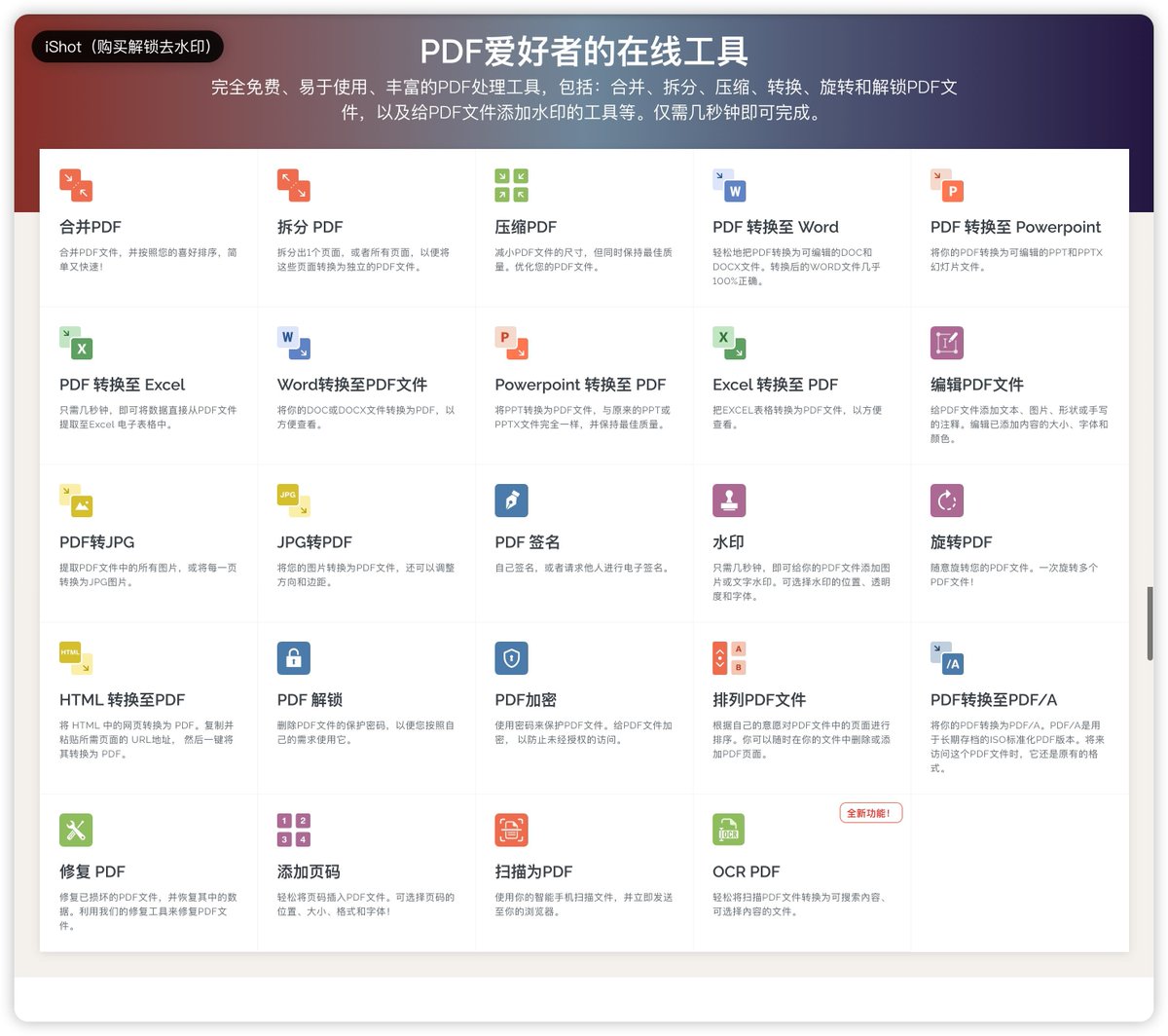
Task: Open the PDF 转换至 Word icon
Action: pyautogui.click(x=729, y=185)
